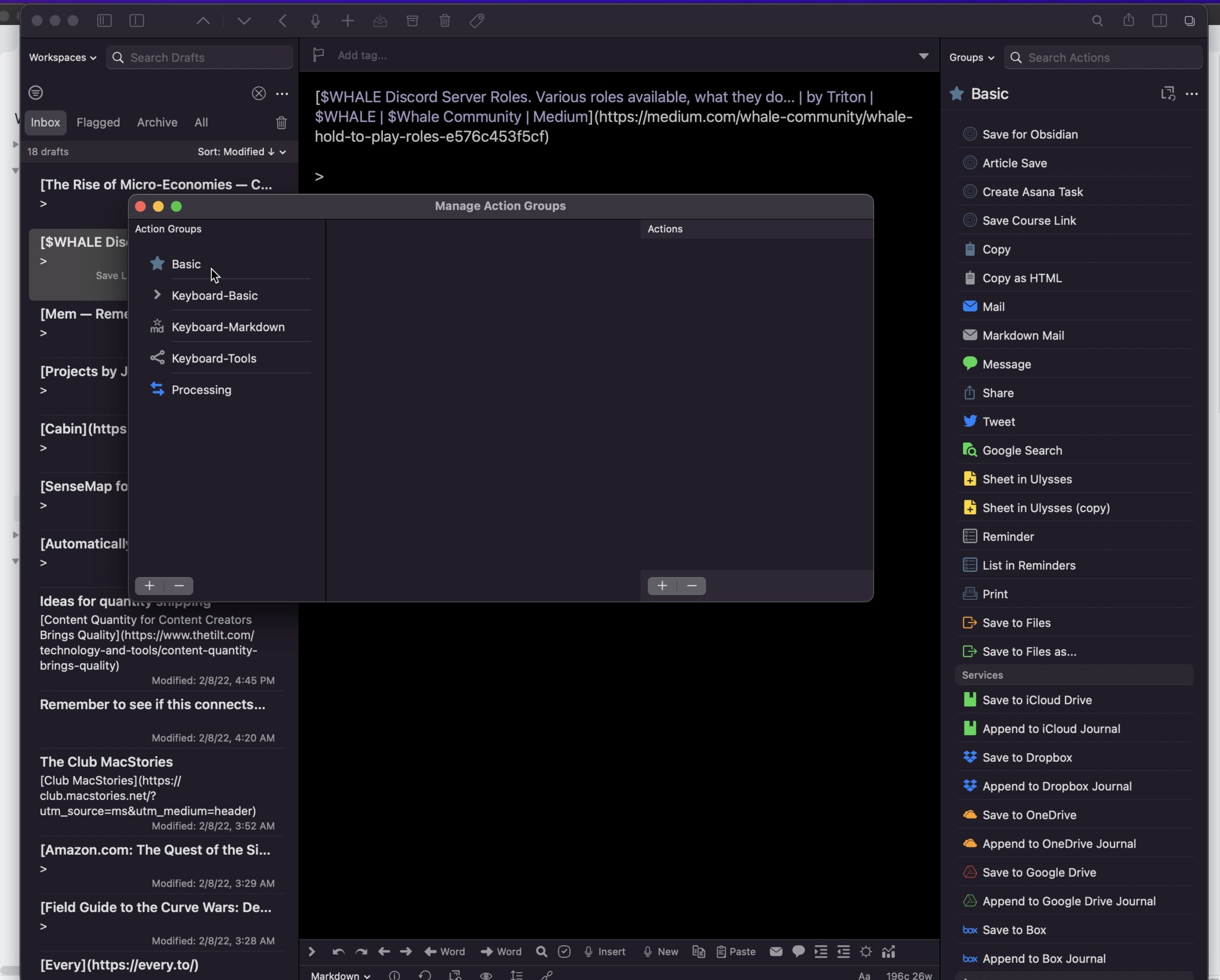Focus the Search Drafts field
This screenshot has height=980, width=1220.
coord(200,58)
